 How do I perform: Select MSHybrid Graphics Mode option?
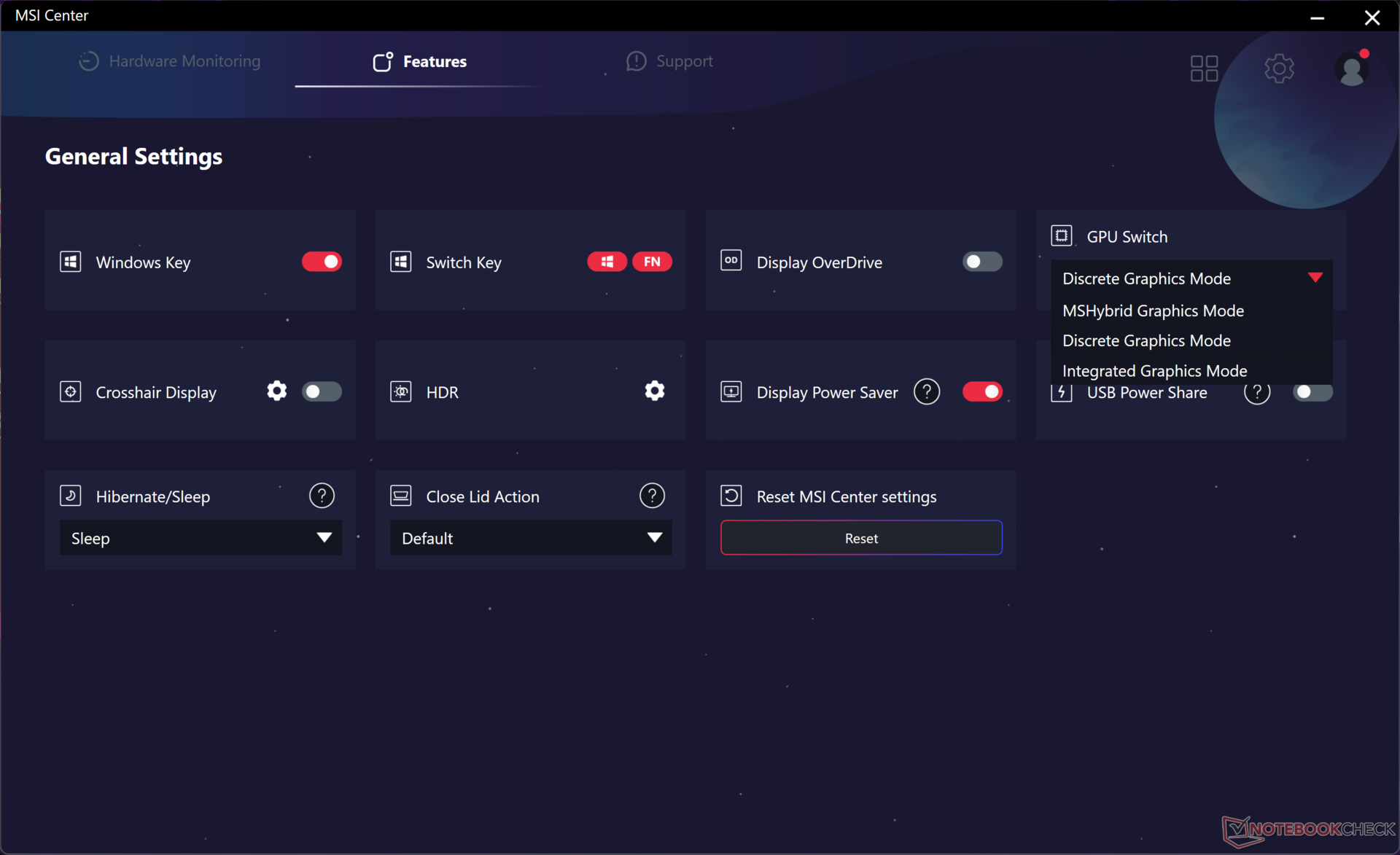click(x=1153, y=311)
